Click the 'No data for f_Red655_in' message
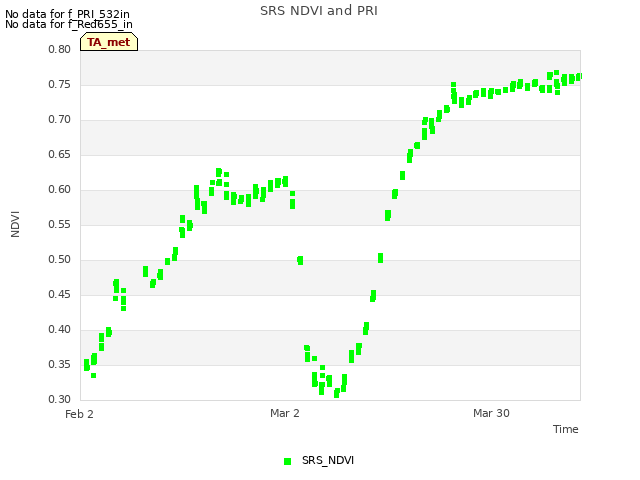The height and width of the screenshot is (480, 640). [x=69, y=24]
